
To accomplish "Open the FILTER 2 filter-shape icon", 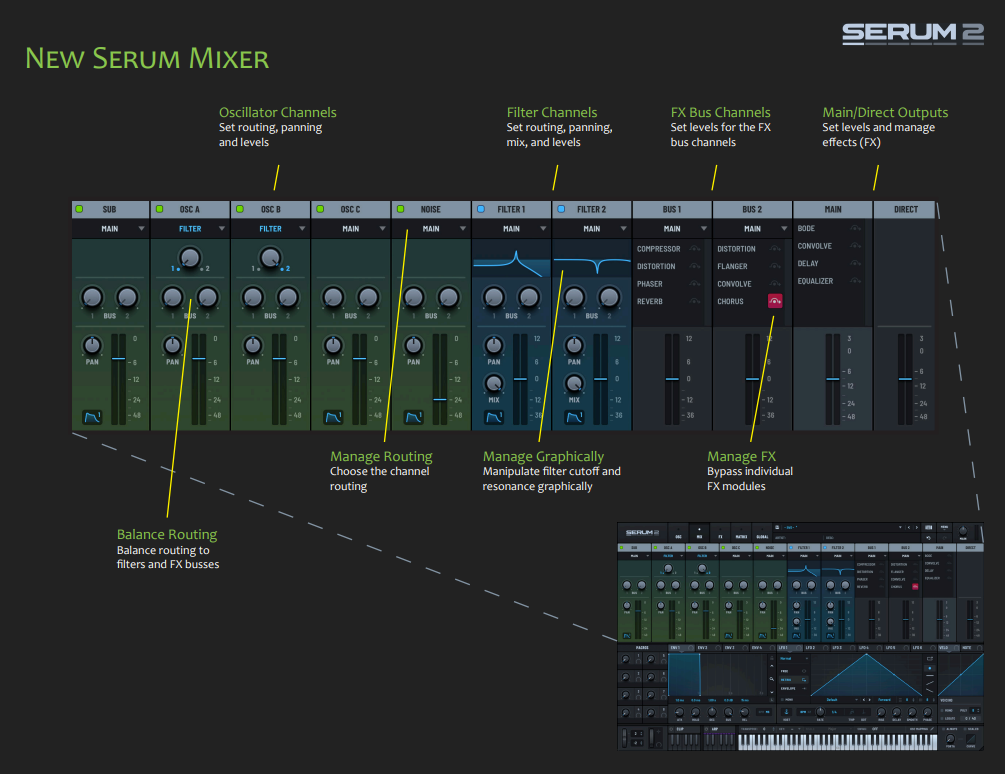I will (574, 417).
